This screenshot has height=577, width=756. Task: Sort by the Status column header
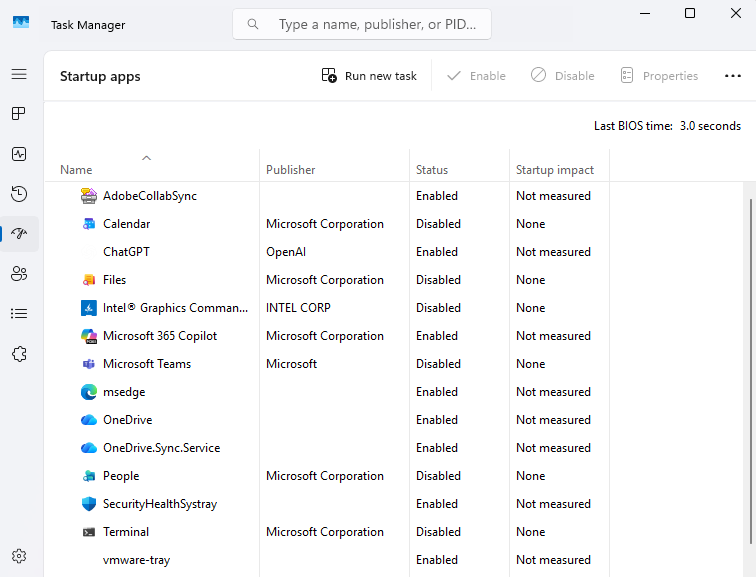(x=432, y=170)
